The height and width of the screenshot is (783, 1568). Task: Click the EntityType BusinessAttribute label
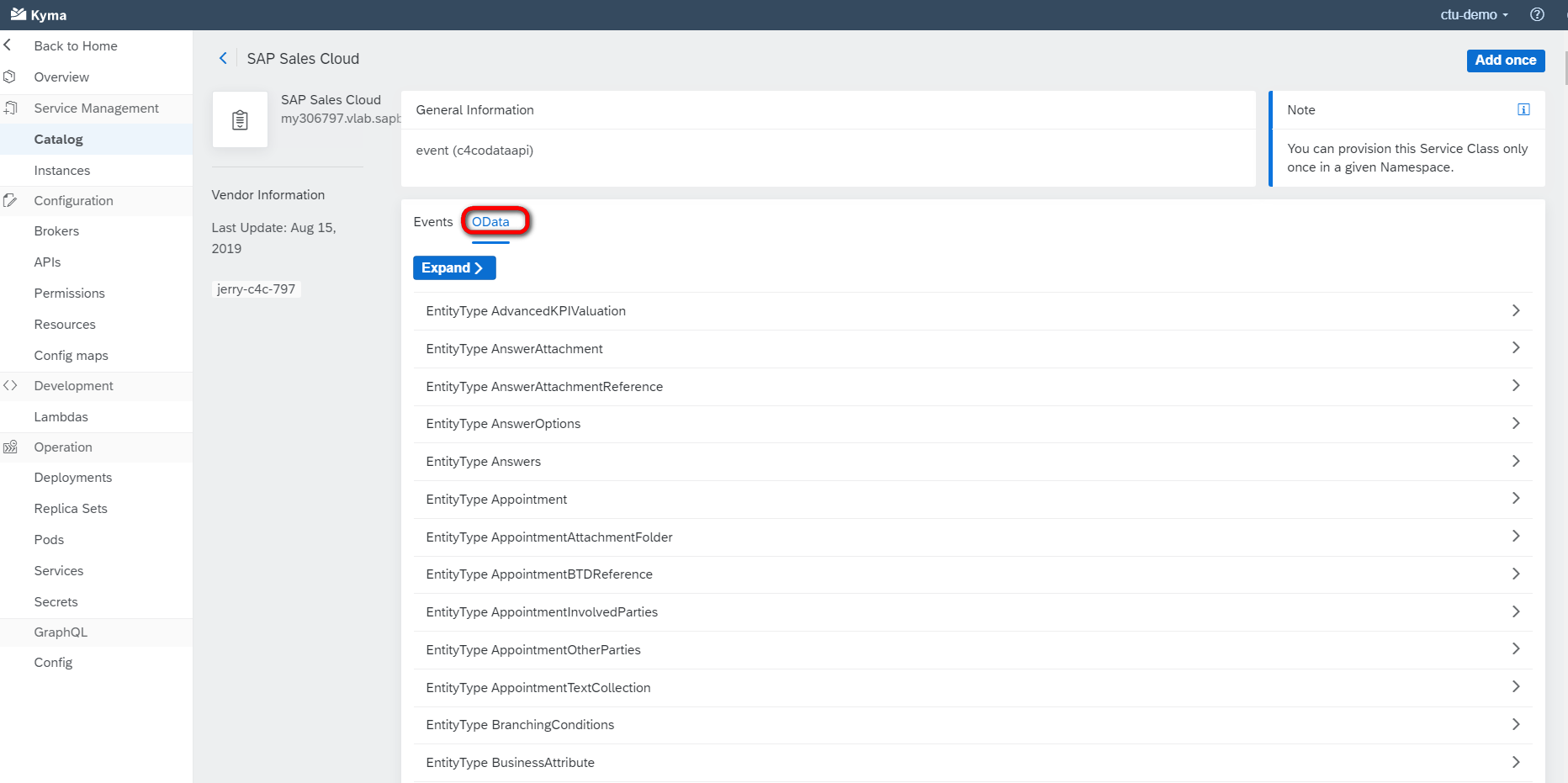(x=511, y=762)
